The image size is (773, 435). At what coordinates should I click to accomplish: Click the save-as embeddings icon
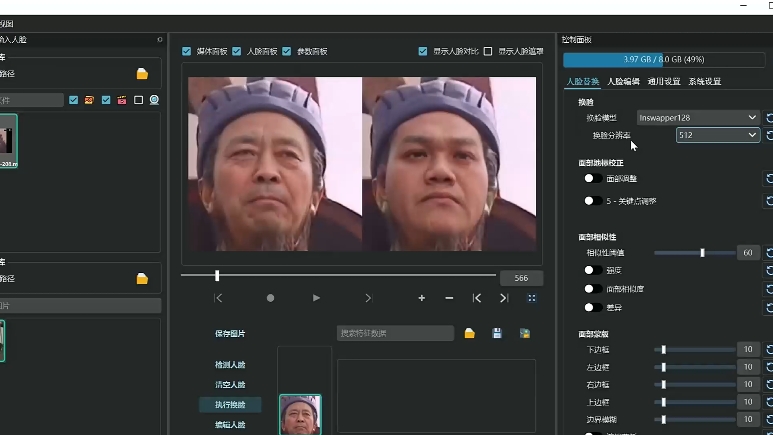tap(525, 333)
